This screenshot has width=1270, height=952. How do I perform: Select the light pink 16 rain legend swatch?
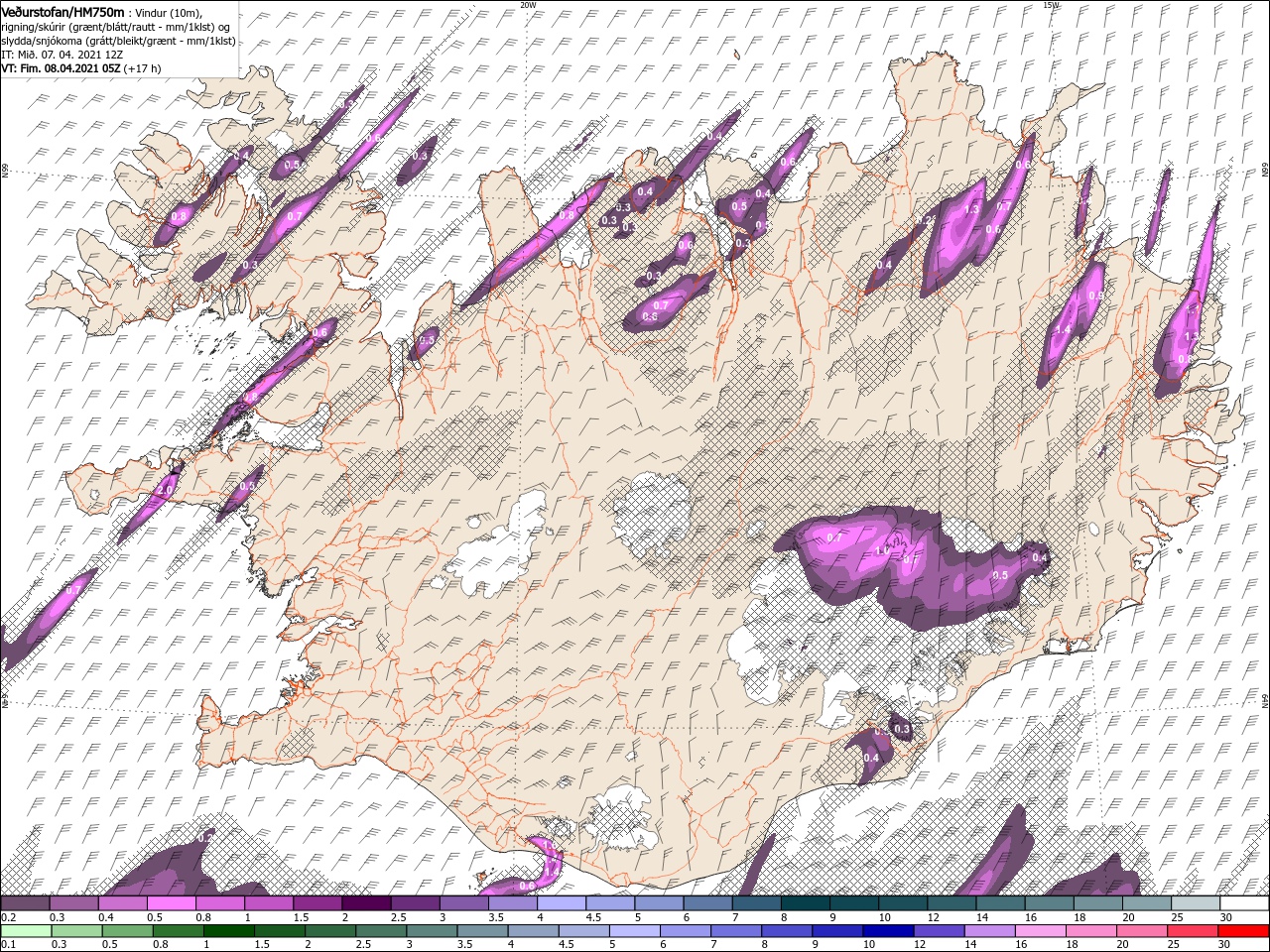click(1042, 931)
